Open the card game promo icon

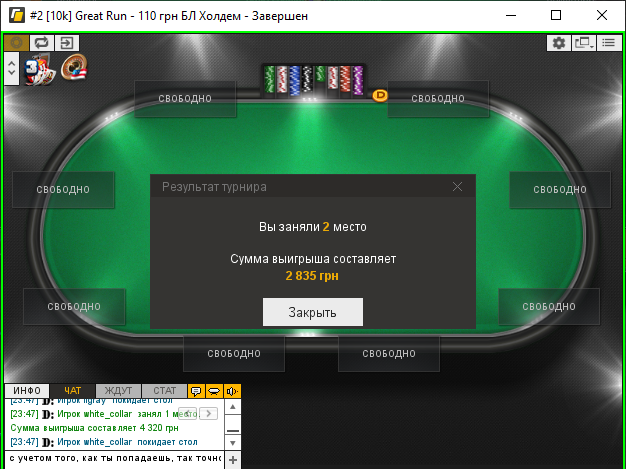click(40, 69)
